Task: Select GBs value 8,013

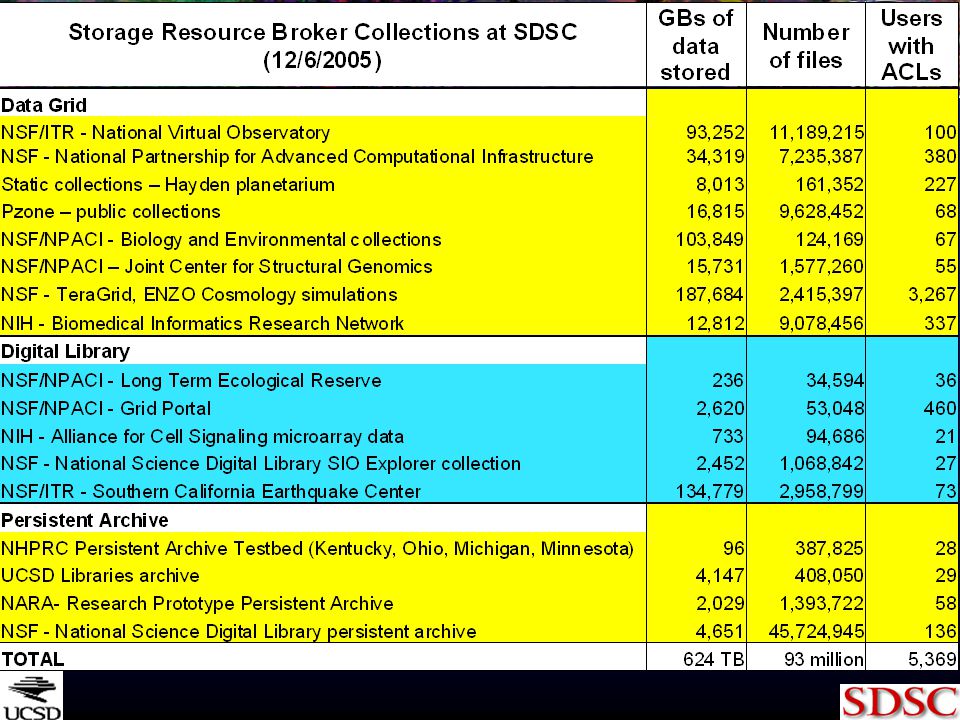Action: (x=720, y=184)
